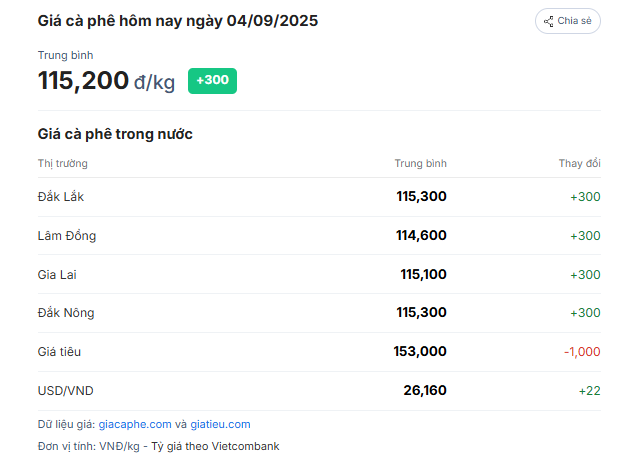The image size is (631, 464).
Task: Click the +22 USD/VND change value
Action: (x=590, y=391)
